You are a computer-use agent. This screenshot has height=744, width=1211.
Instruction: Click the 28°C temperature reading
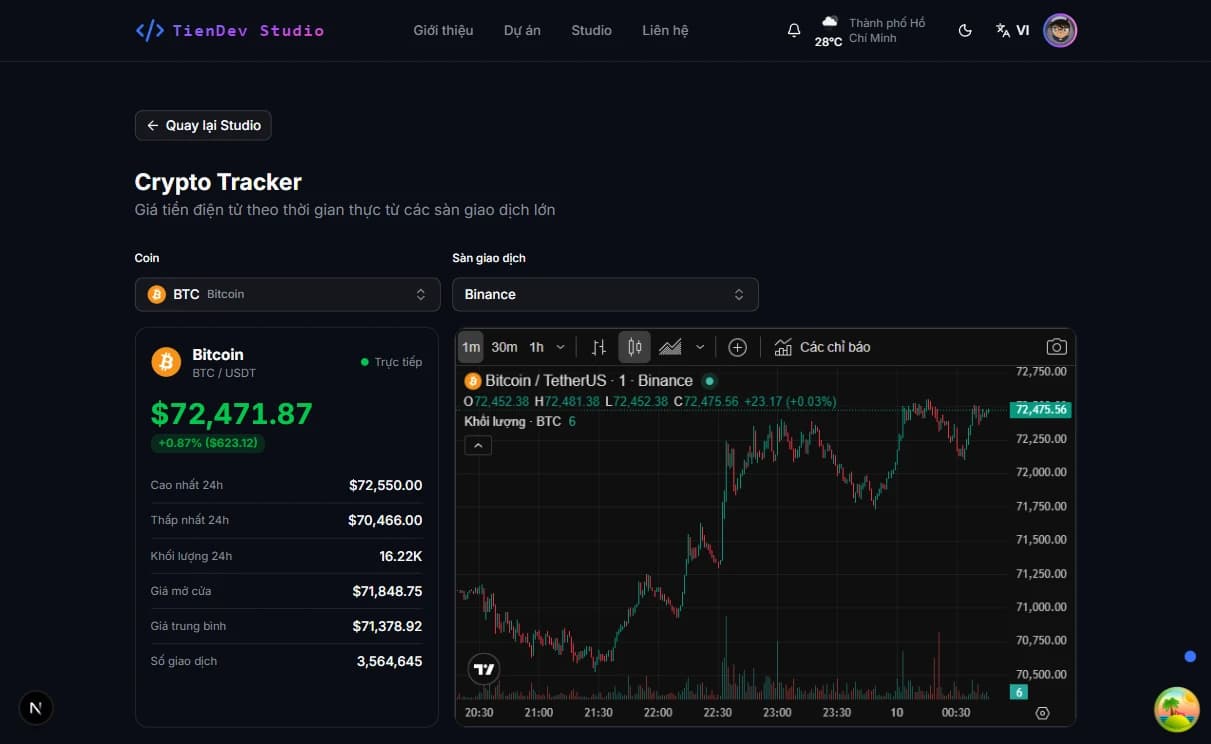point(828,42)
